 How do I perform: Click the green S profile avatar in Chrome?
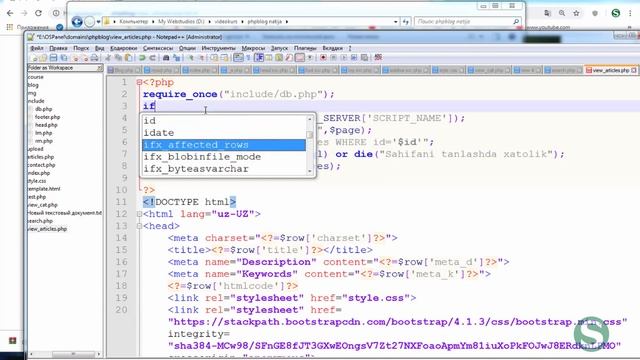point(616,13)
